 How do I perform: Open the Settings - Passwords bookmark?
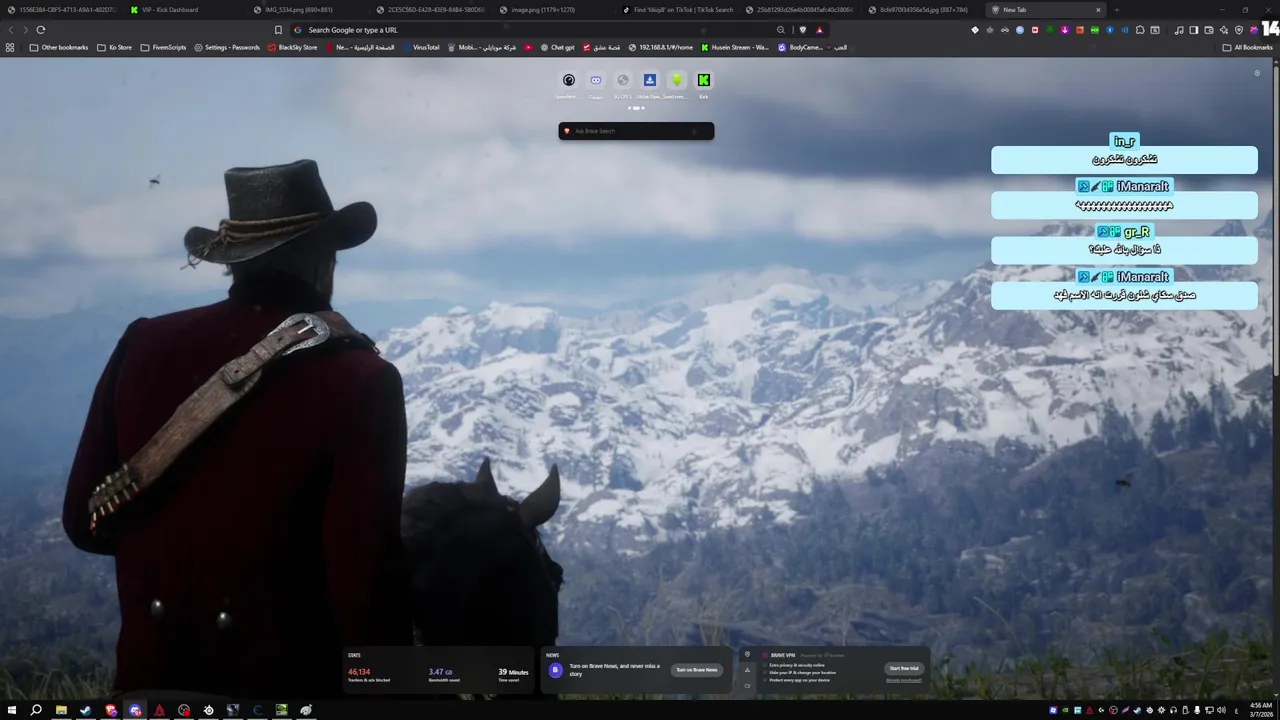pyautogui.click(x=227, y=47)
